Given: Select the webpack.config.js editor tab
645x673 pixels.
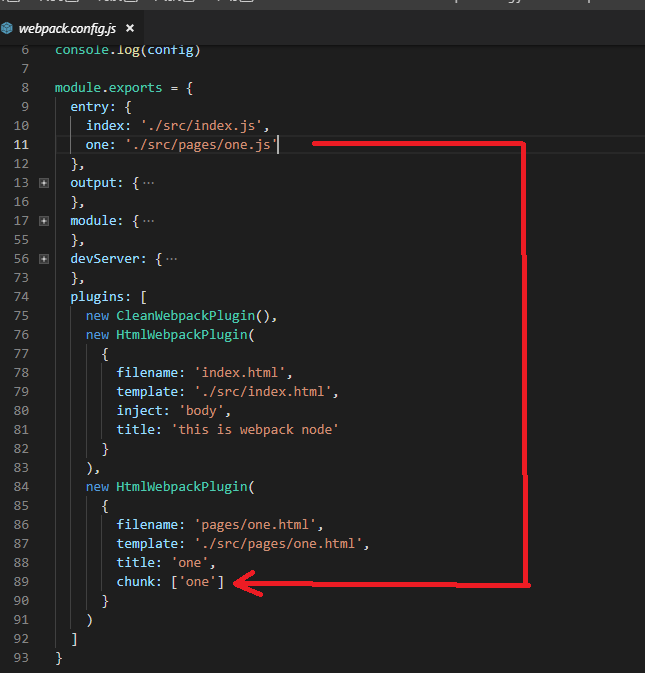Looking at the screenshot, I should 72,28.
